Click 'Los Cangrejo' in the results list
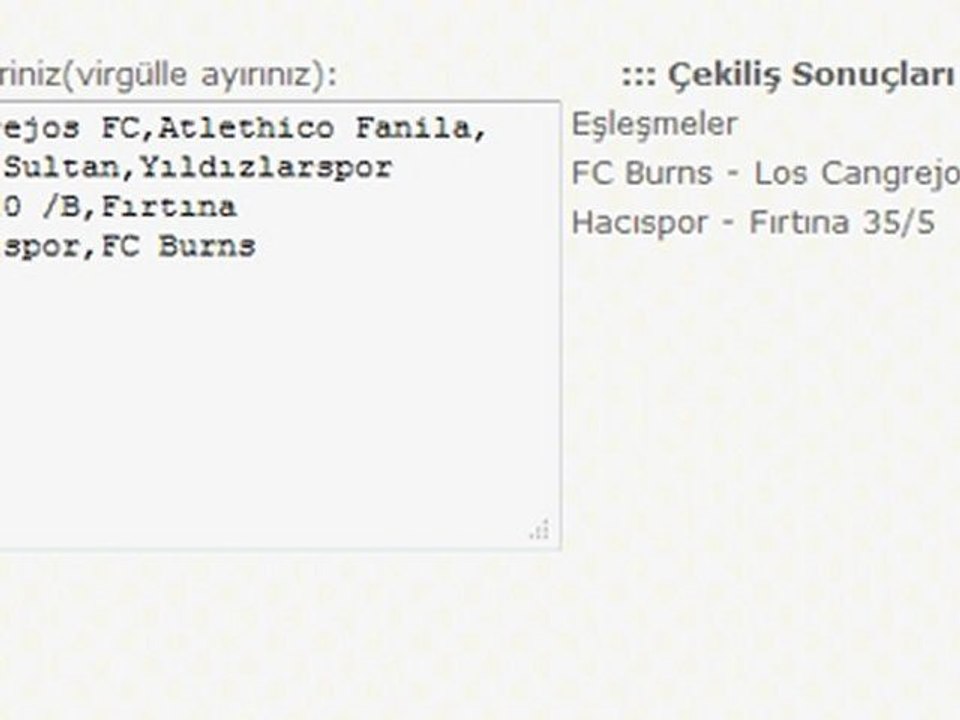The width and height of the screenshot is (960, 720). coord(857,174)
